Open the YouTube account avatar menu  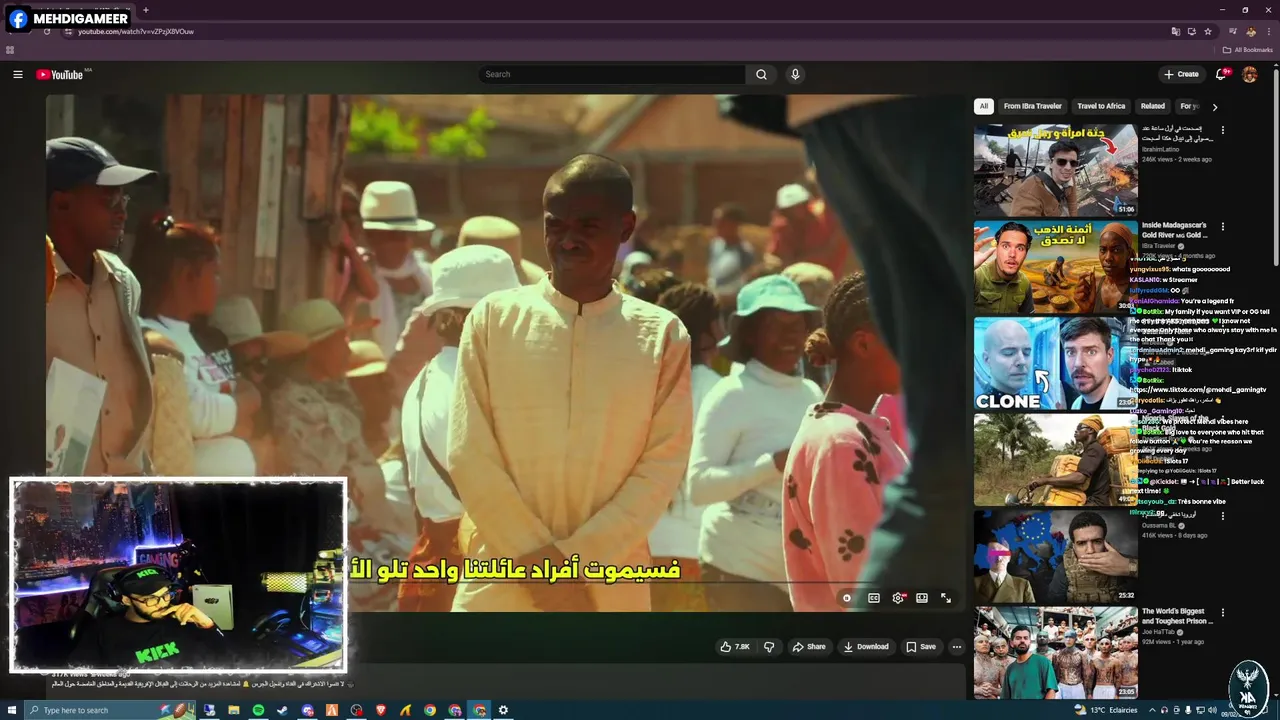1249,74
